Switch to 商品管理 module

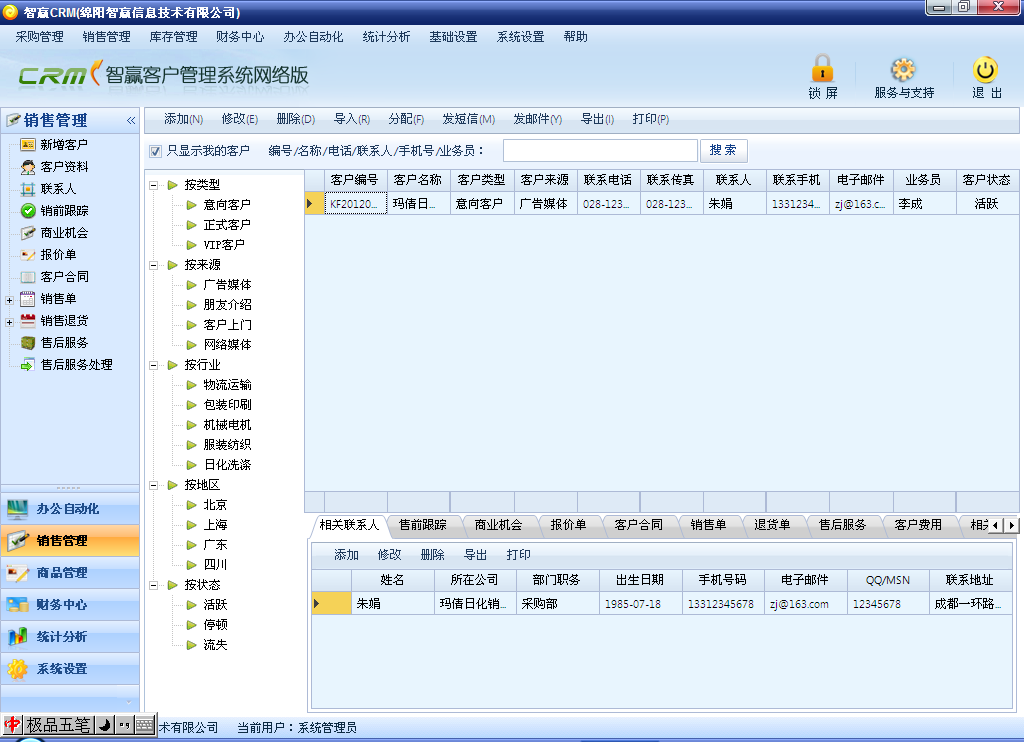tap(70, 573)
